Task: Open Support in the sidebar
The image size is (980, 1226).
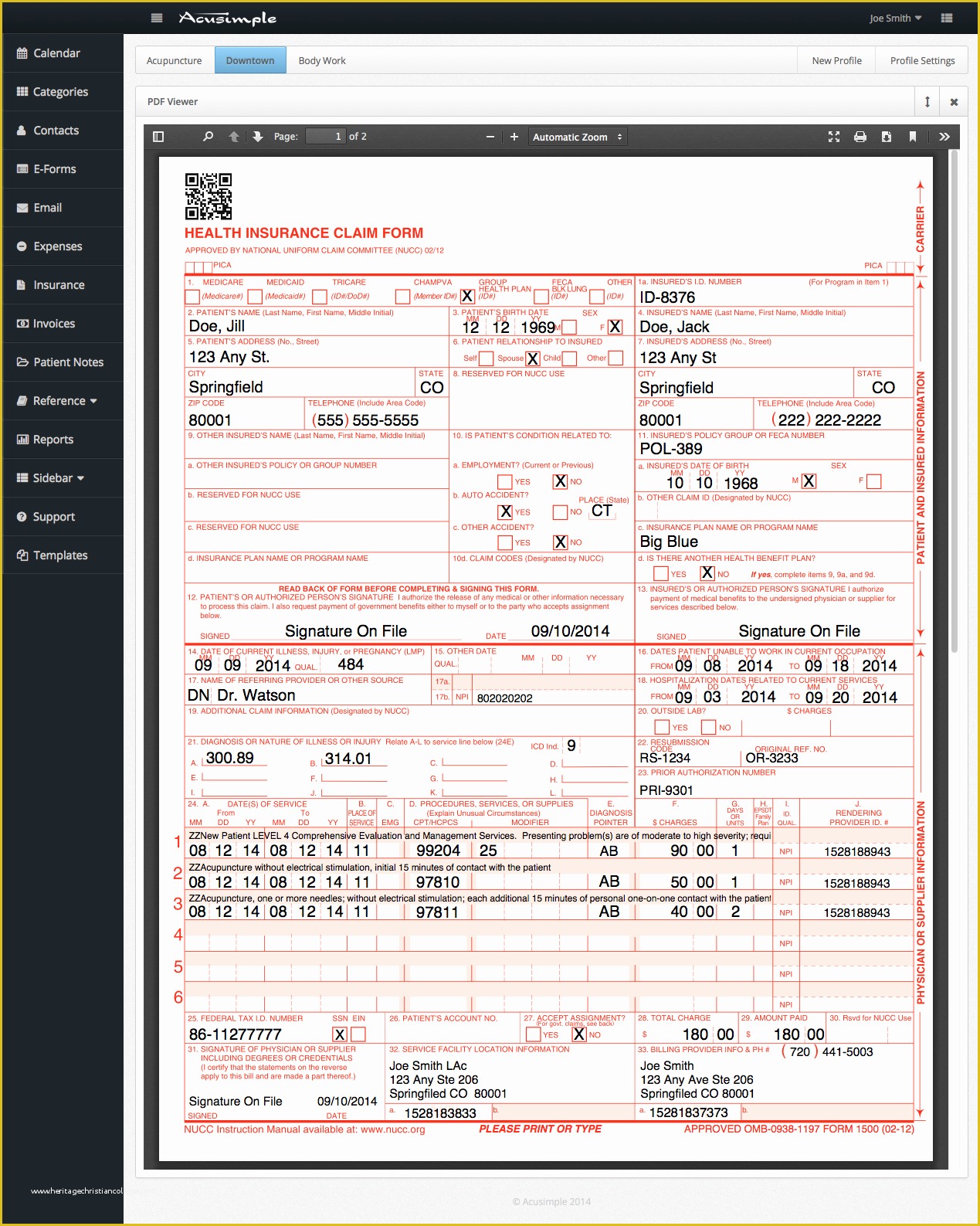Action: pos(63,517)
